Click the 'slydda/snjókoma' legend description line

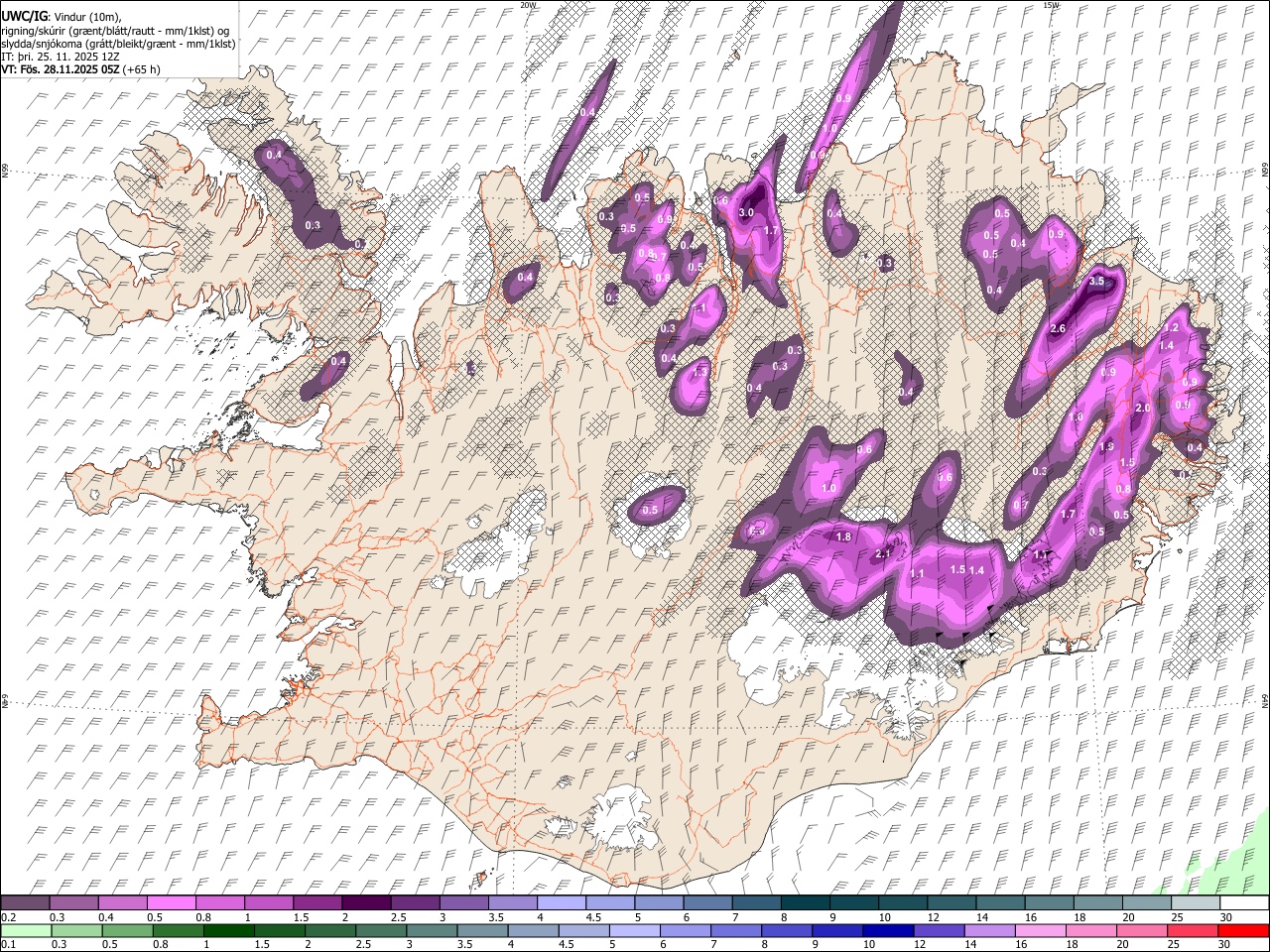coord(118,44)
